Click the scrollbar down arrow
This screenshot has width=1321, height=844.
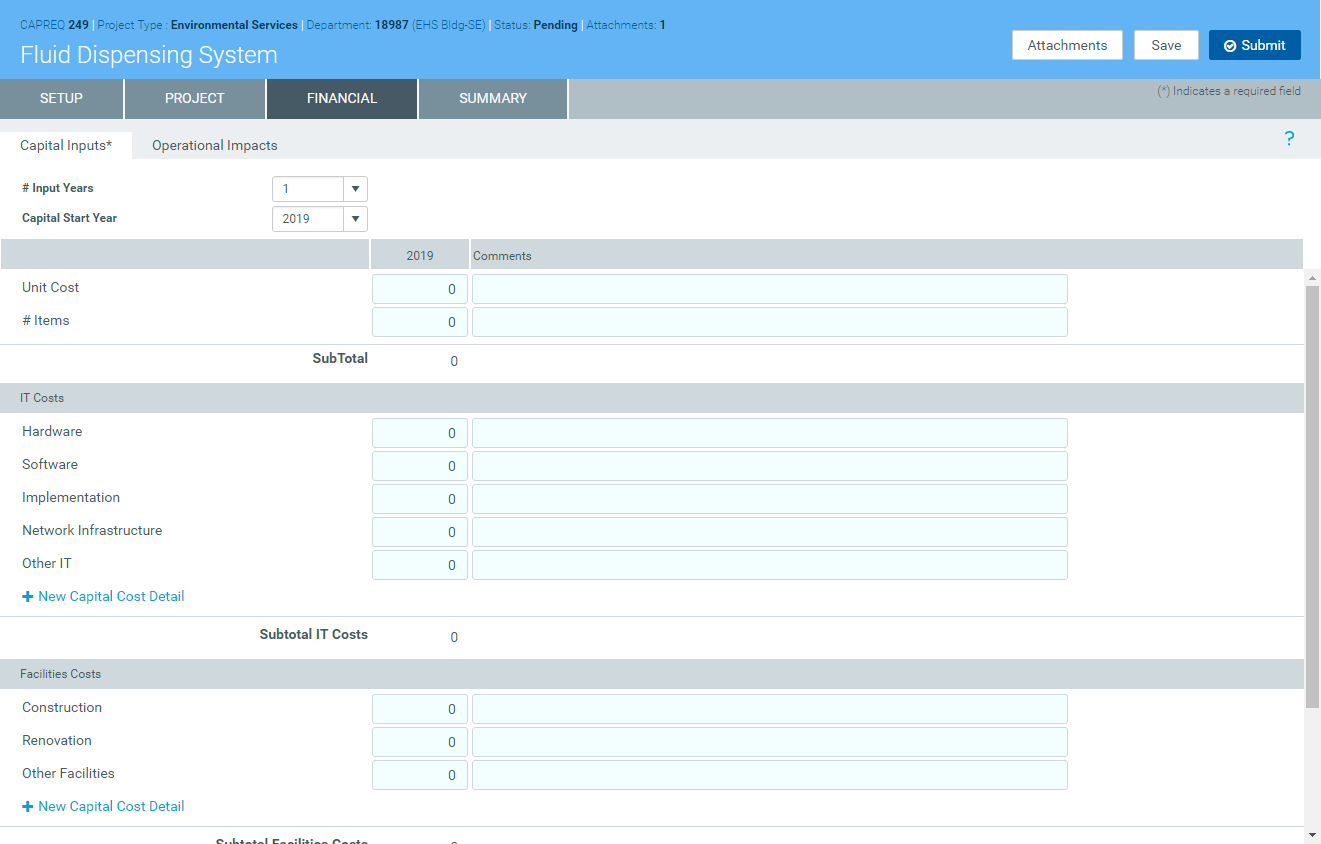(1312, 834)
